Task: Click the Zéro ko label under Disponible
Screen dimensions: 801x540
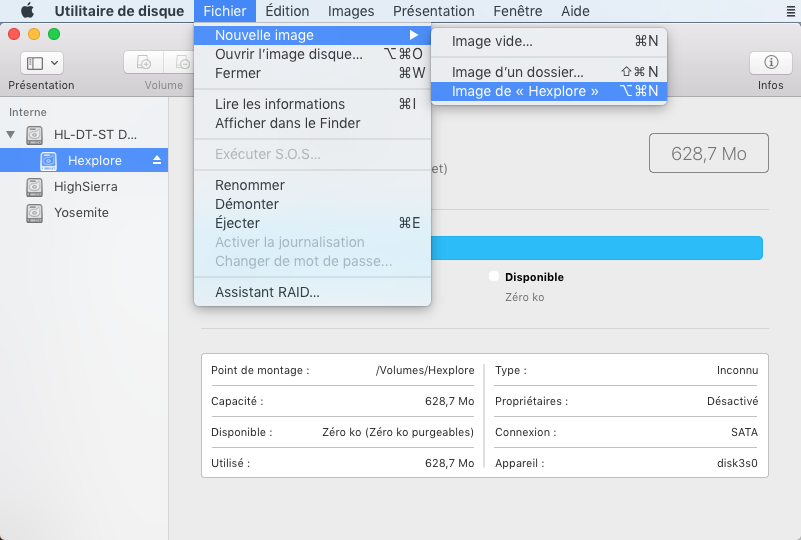Action: (525, 297)
